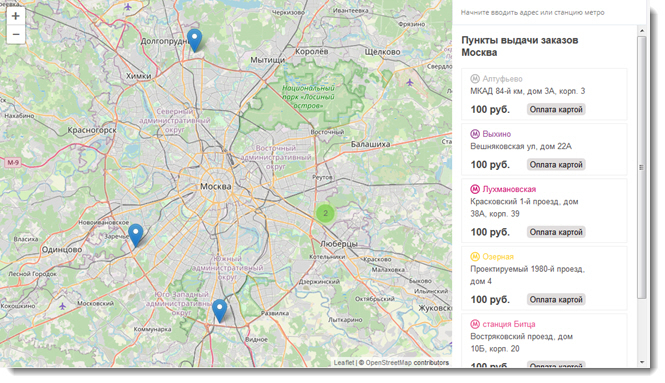Screen dimensions: 665x383
Task: Open the OpenStreetMap contributors link
Action: point(407,363)
